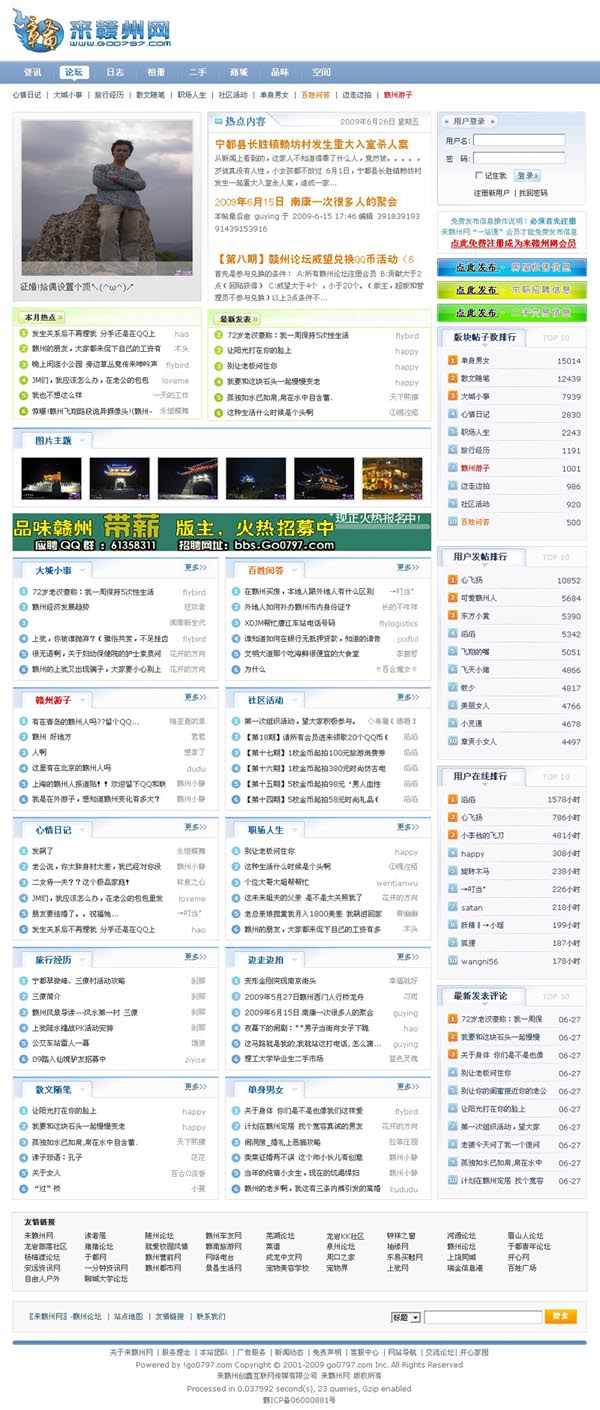This screenshot has height=1410, width=600.
Task: Open the 空间 navigation tab
Action: tap(320, 72)
